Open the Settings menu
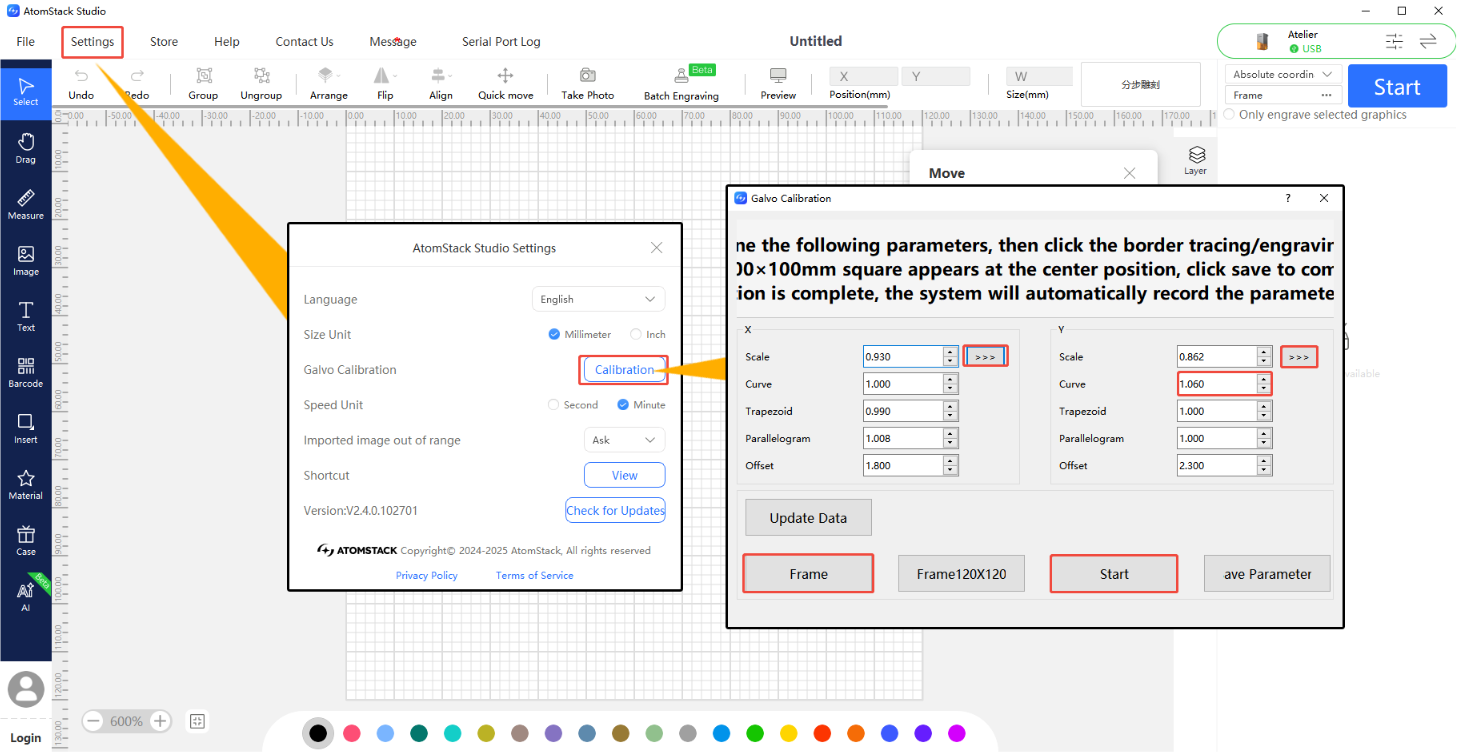Image resolution: width=1461 pixels, height=754 pixels. [x=93, y=42]
